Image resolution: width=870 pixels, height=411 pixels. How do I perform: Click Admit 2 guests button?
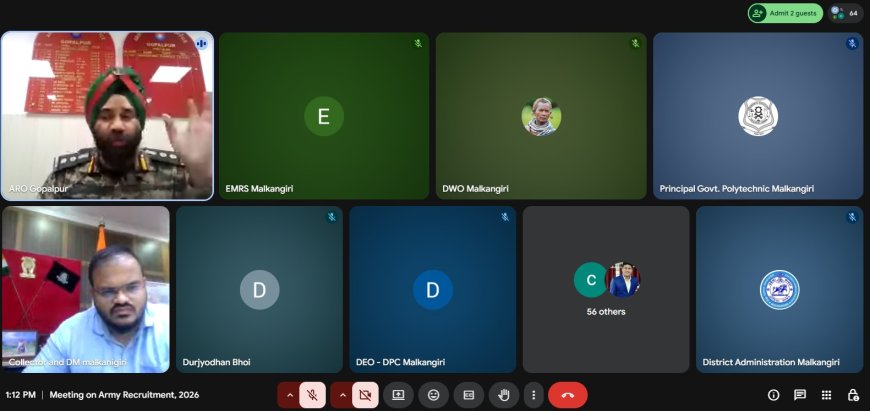coord(785,13)
